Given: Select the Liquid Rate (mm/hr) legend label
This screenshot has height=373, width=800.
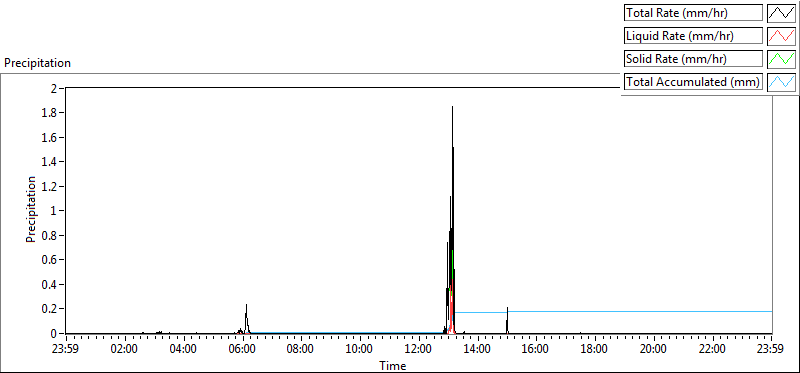Looking at the screenshot, I should (x=693, y=36).
